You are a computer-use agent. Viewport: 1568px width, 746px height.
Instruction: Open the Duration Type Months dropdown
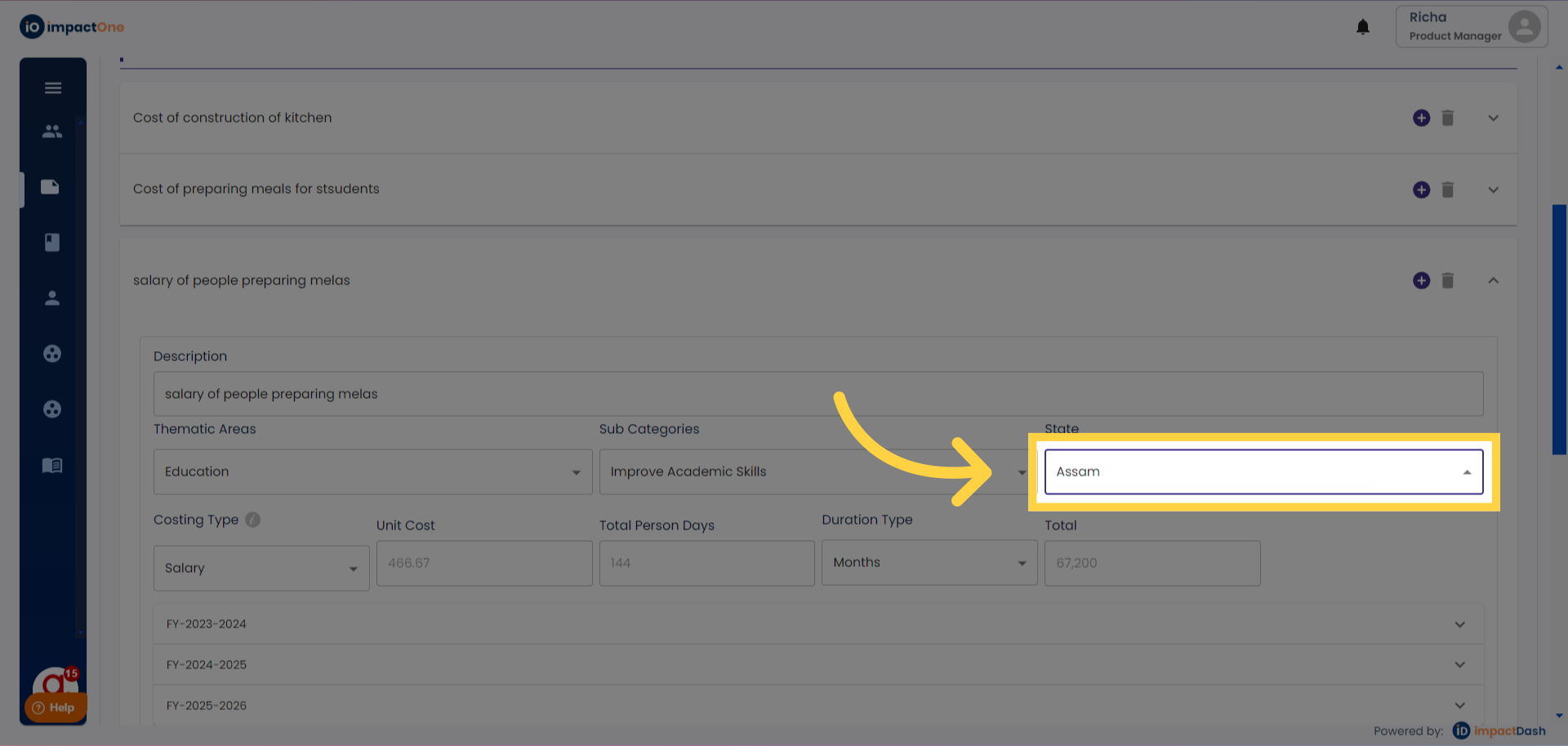(929, 563)
